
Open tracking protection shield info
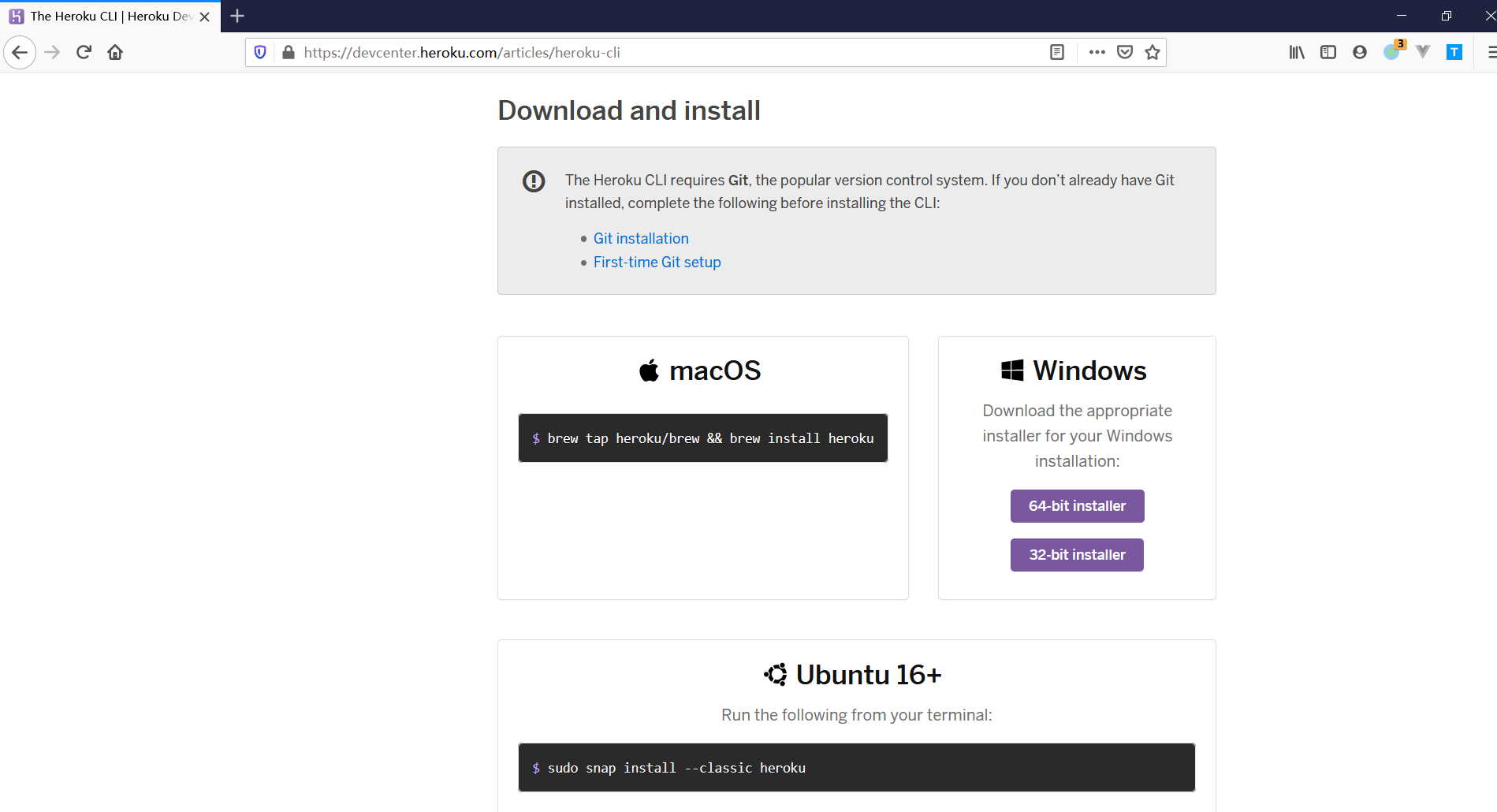(x=260, y=53)
